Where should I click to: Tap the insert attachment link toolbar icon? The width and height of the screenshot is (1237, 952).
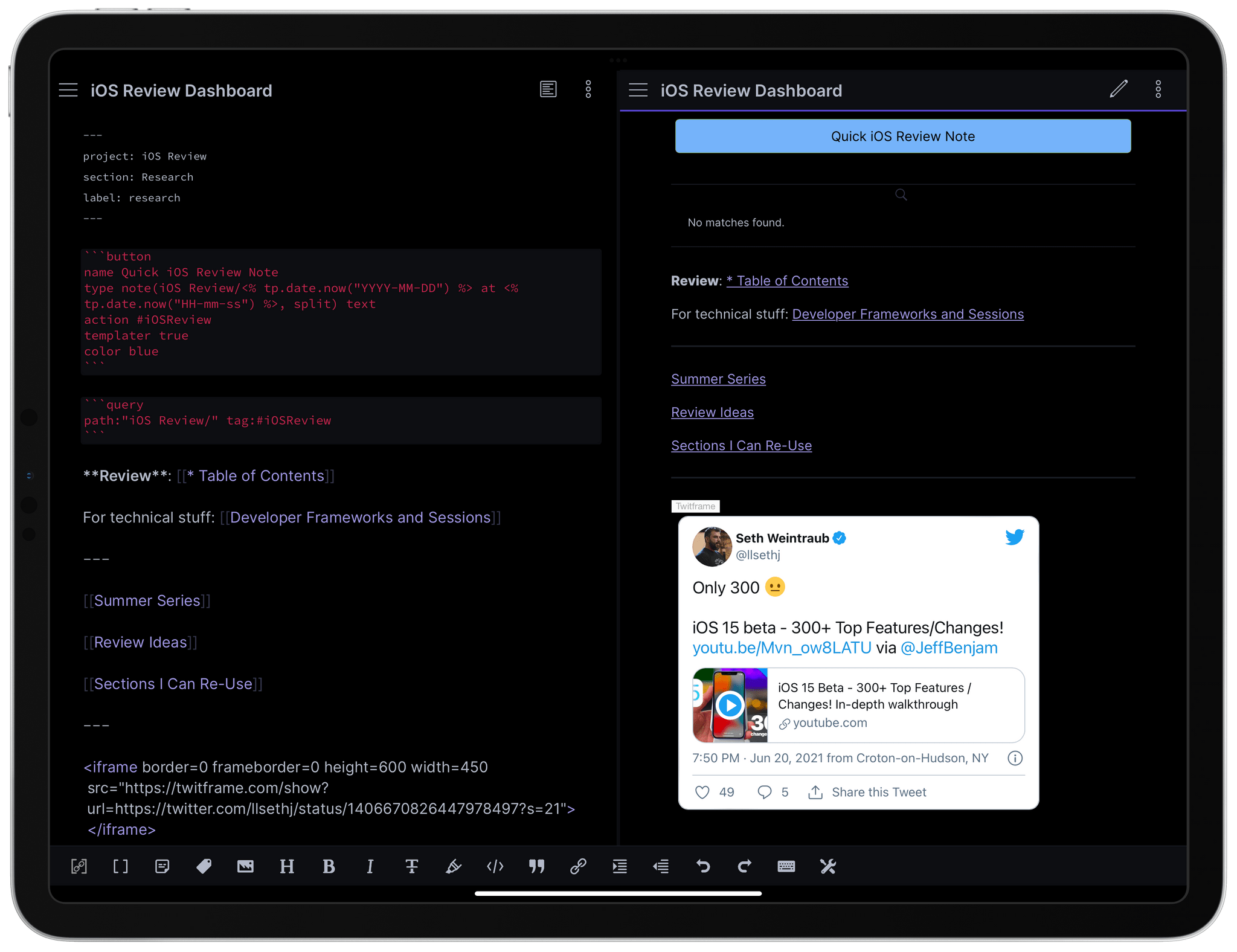[x=79, y=866]
